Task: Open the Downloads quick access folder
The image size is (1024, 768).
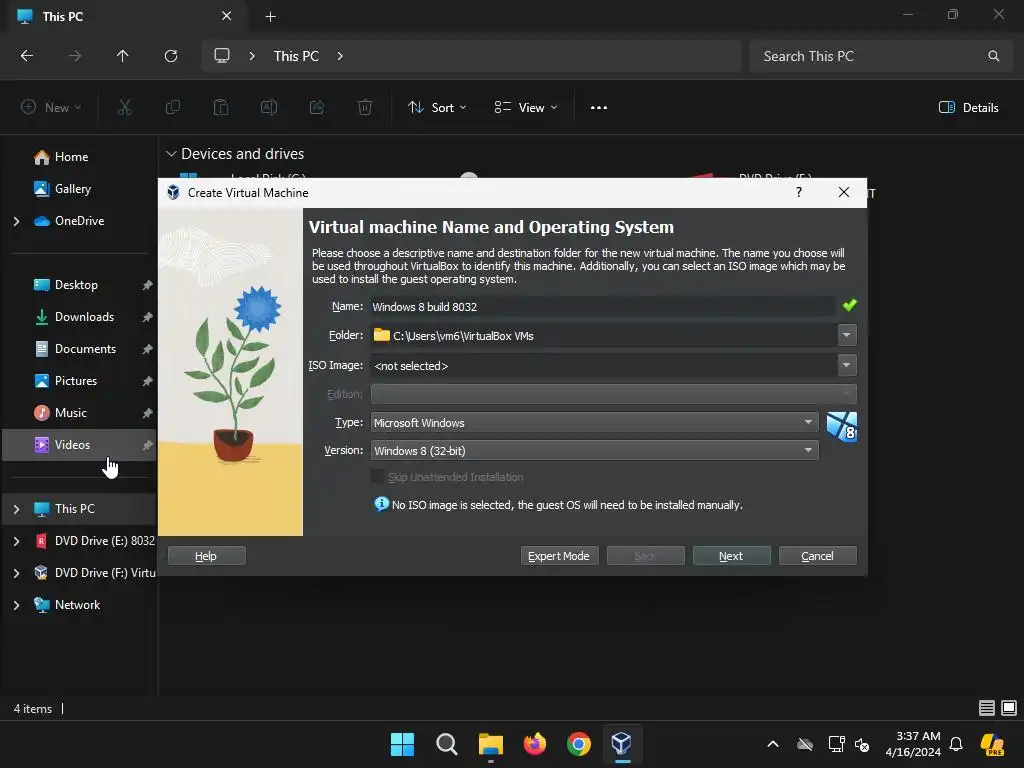Action: click(84, 317)
